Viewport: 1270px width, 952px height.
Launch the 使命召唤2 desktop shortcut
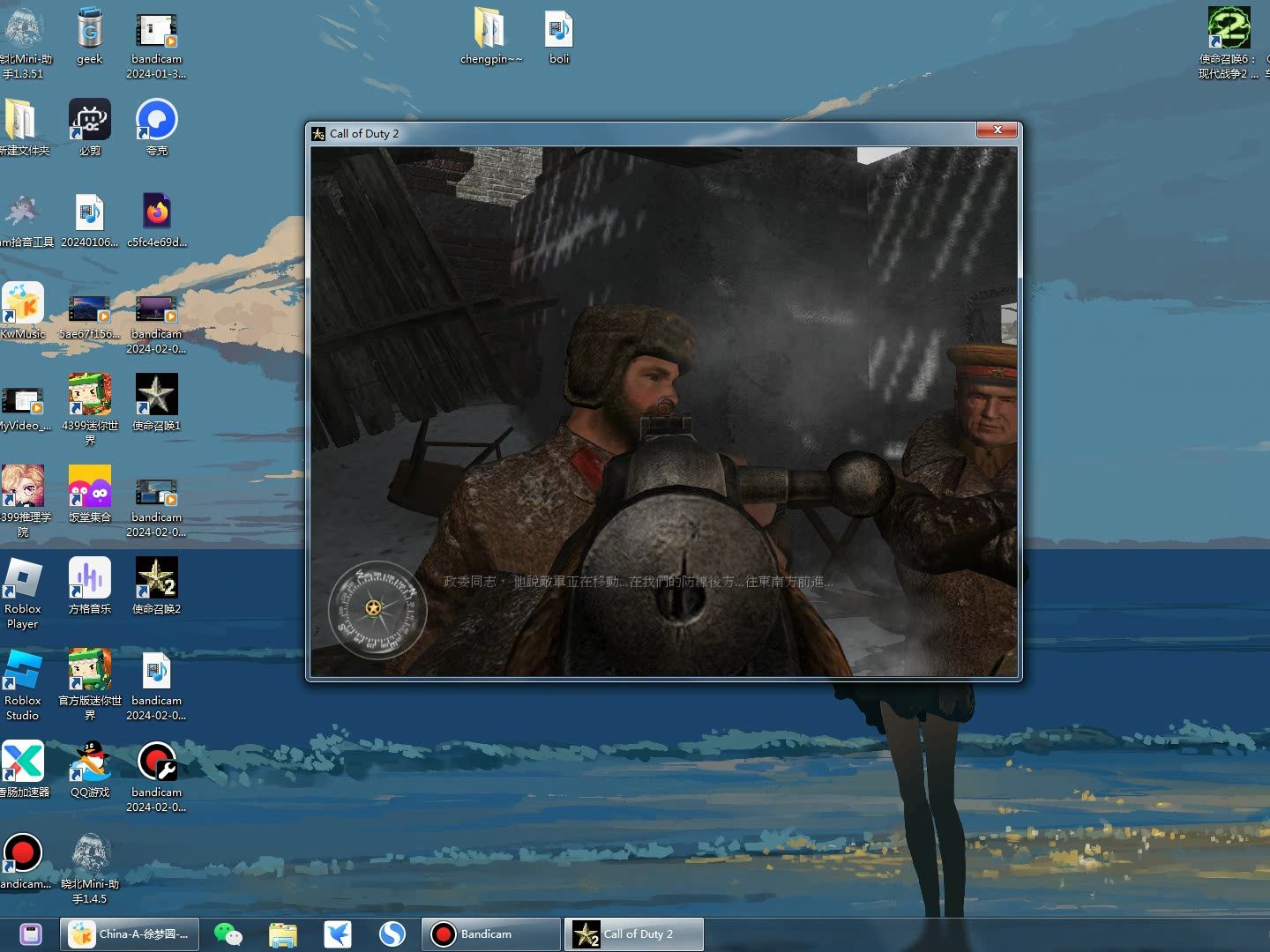157,587
